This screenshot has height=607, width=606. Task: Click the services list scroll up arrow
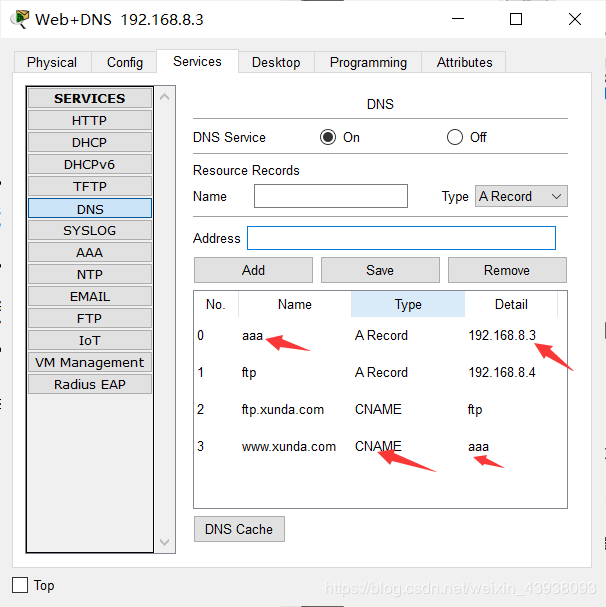165,97
